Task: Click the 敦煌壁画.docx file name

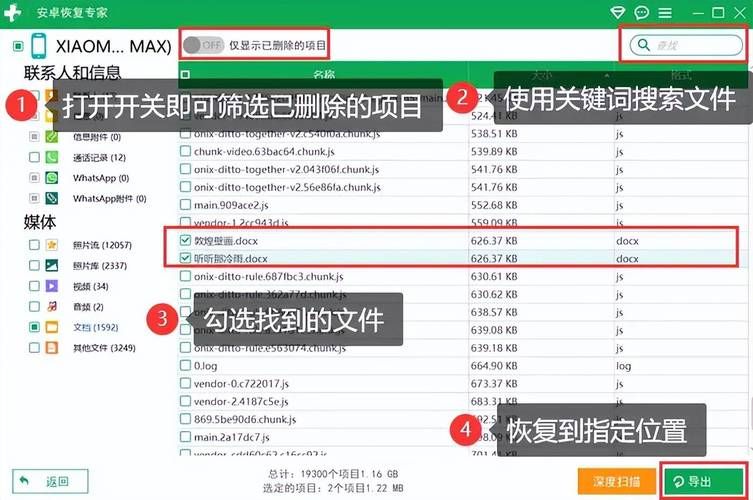Action: click(226, 241)
